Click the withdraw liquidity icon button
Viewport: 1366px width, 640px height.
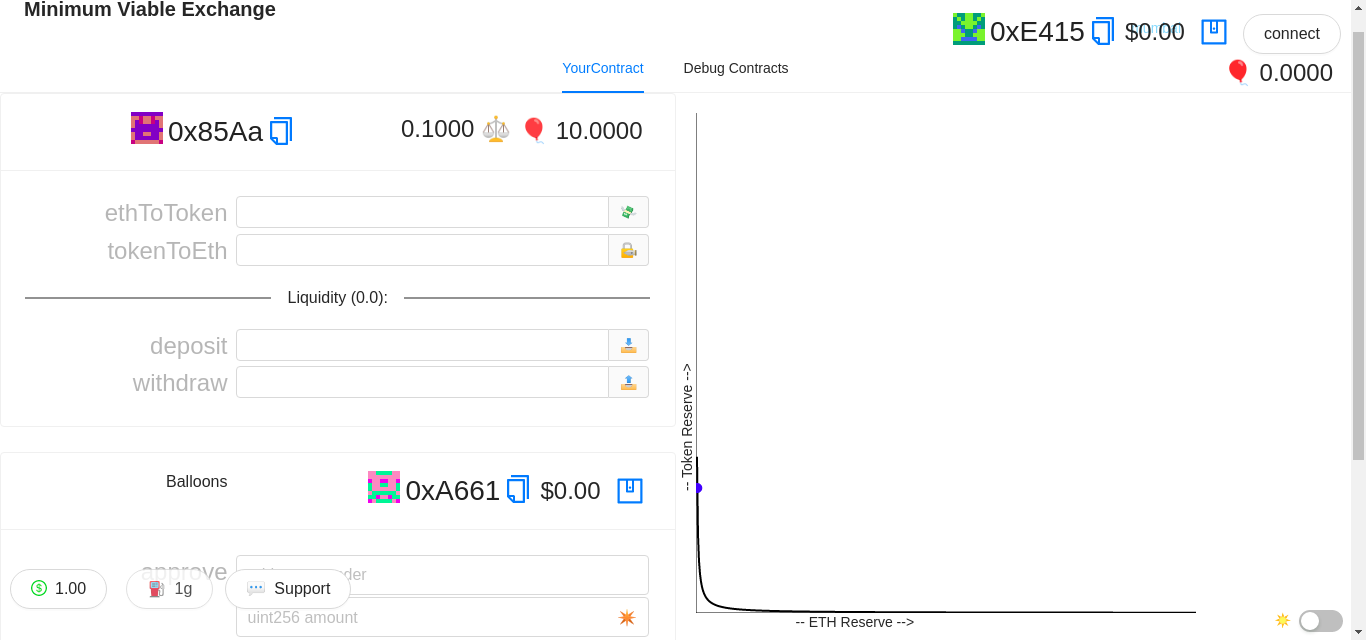(628, 382)
